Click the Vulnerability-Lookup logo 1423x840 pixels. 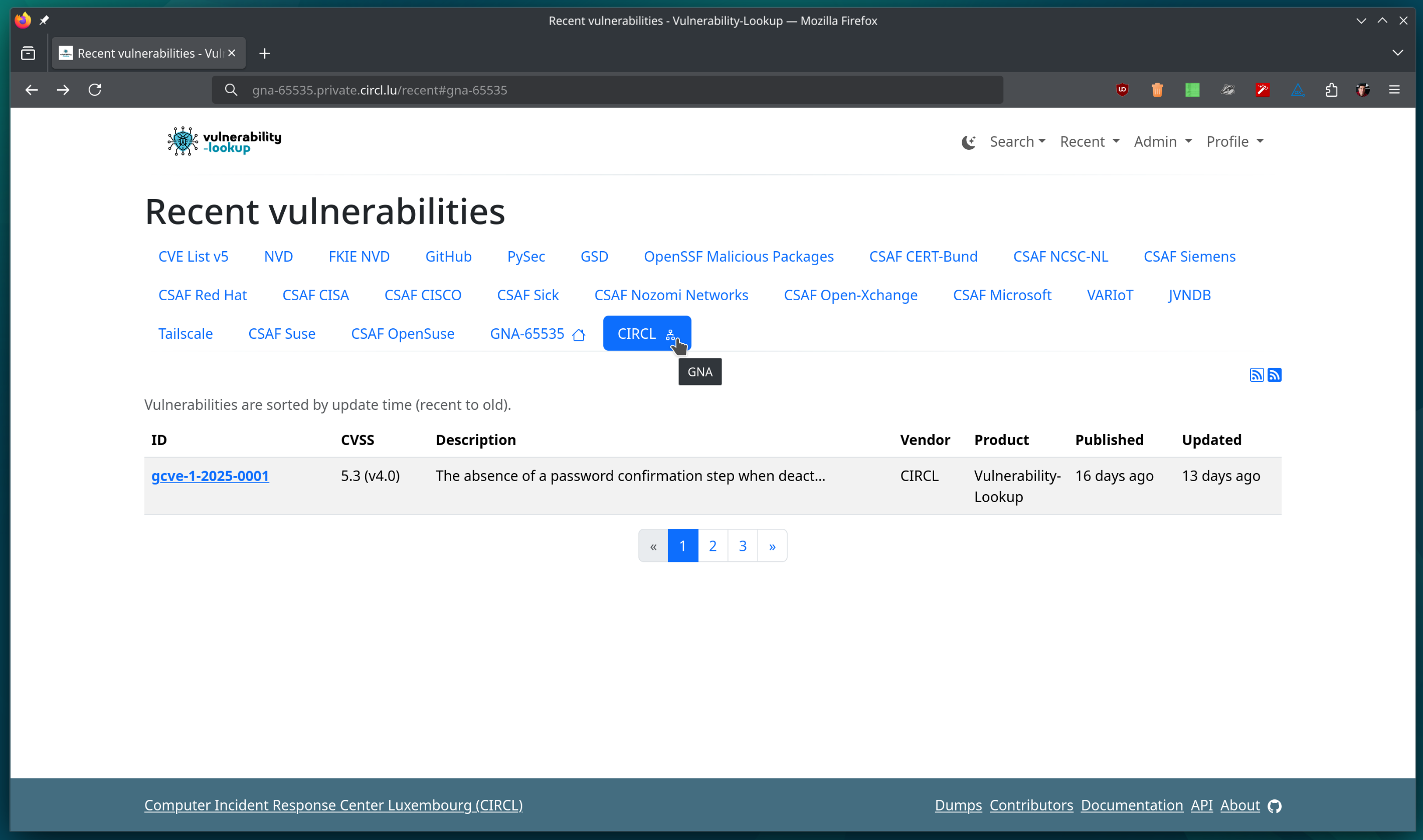point(224,140)
